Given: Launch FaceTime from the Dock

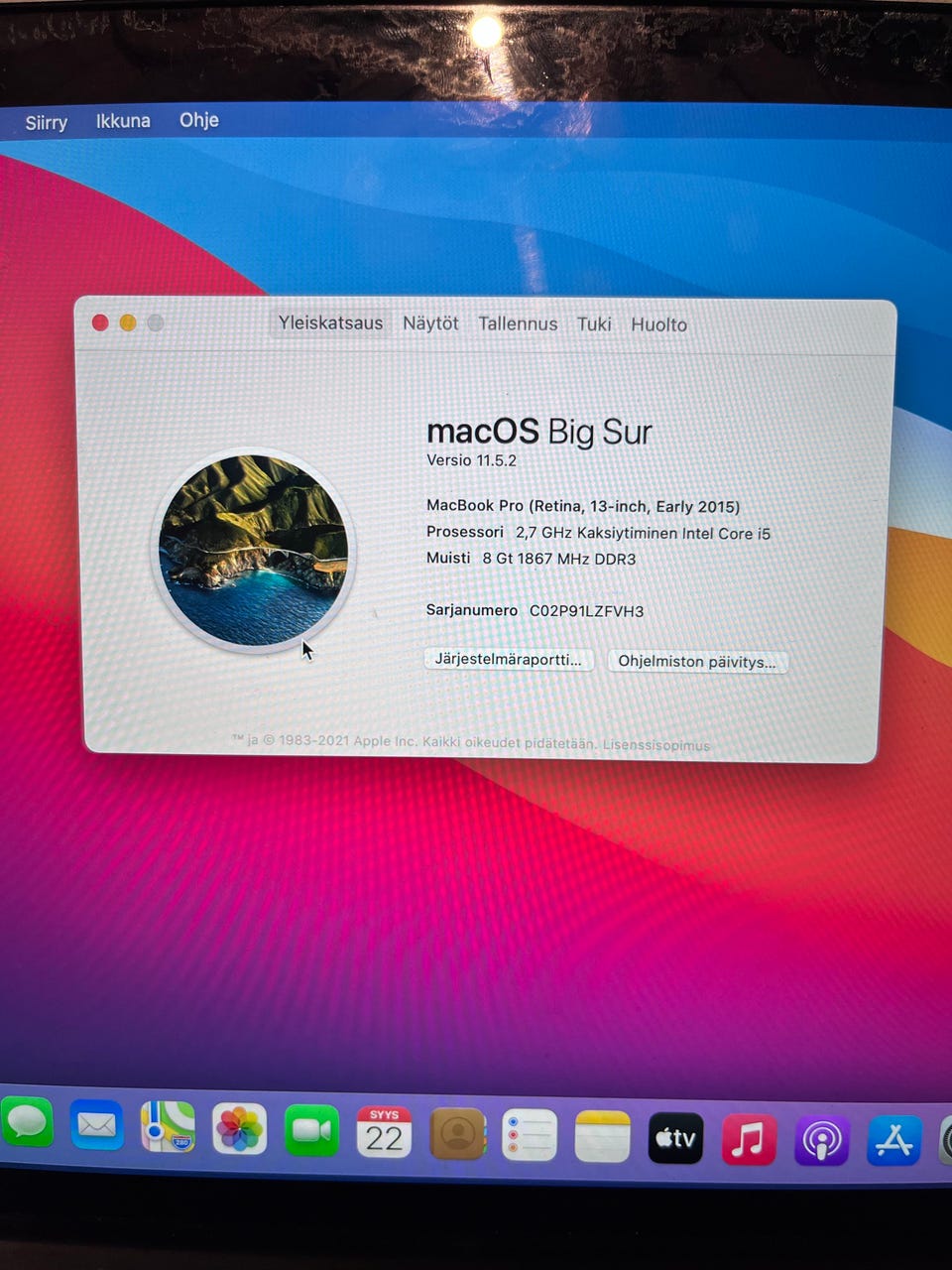Looking at the screenshot, I should 311,1131.
